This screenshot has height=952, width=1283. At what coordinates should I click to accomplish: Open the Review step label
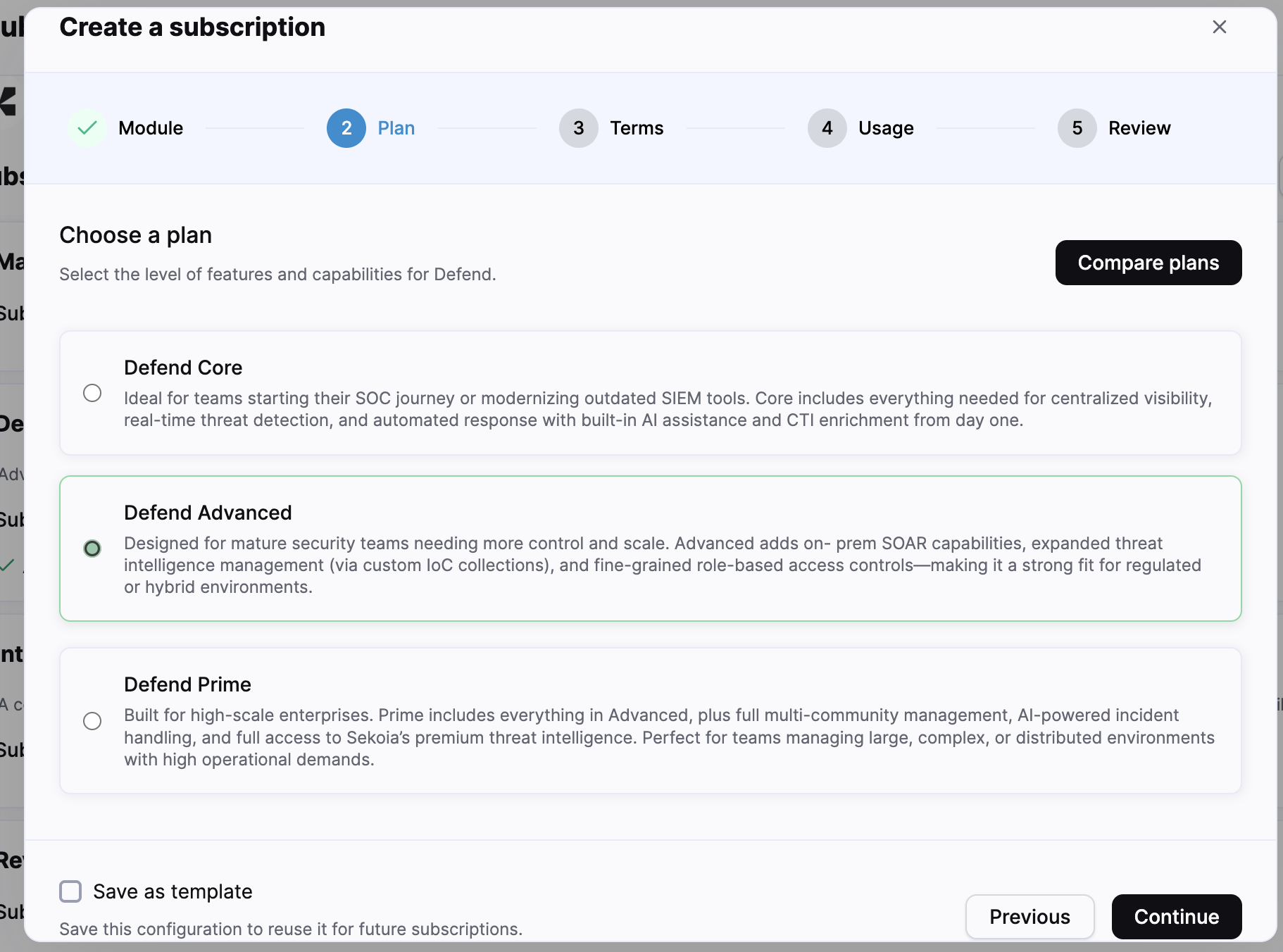coord(1139,128)
